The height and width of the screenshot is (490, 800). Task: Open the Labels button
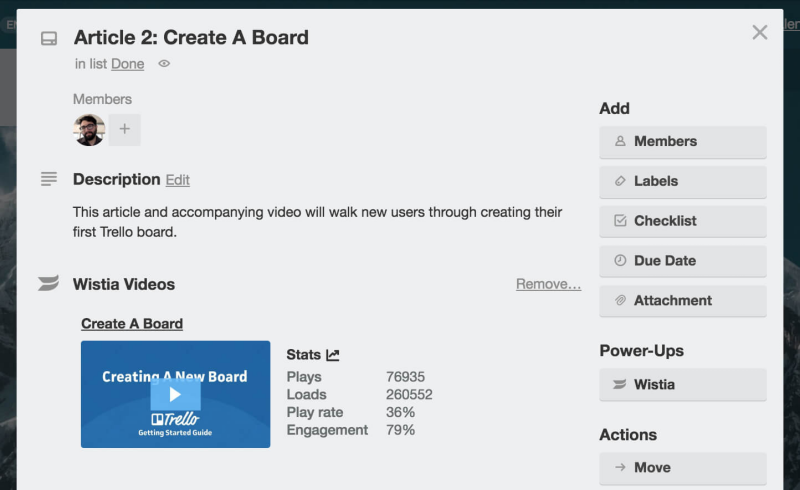(683, 181)
